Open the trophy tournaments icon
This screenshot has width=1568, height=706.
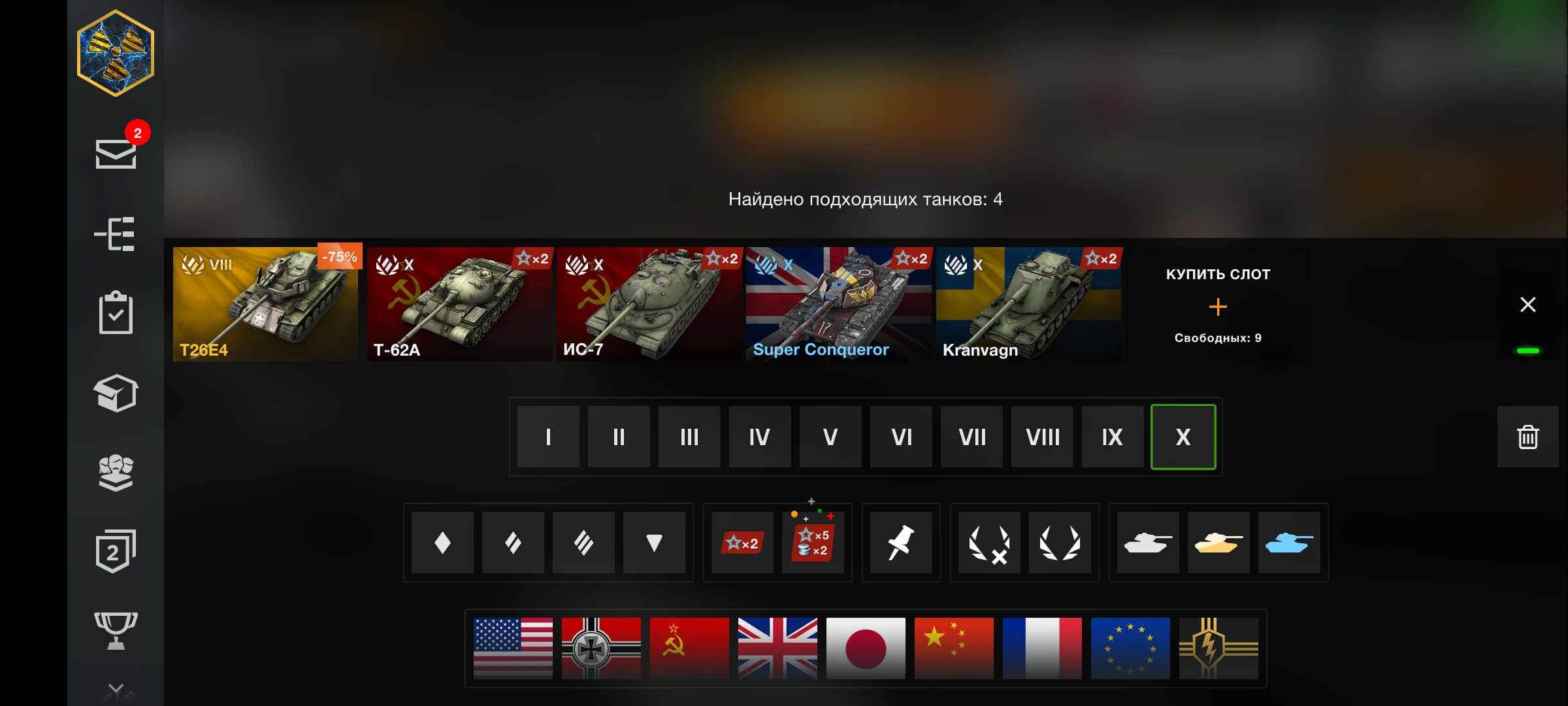click(116, 630)
